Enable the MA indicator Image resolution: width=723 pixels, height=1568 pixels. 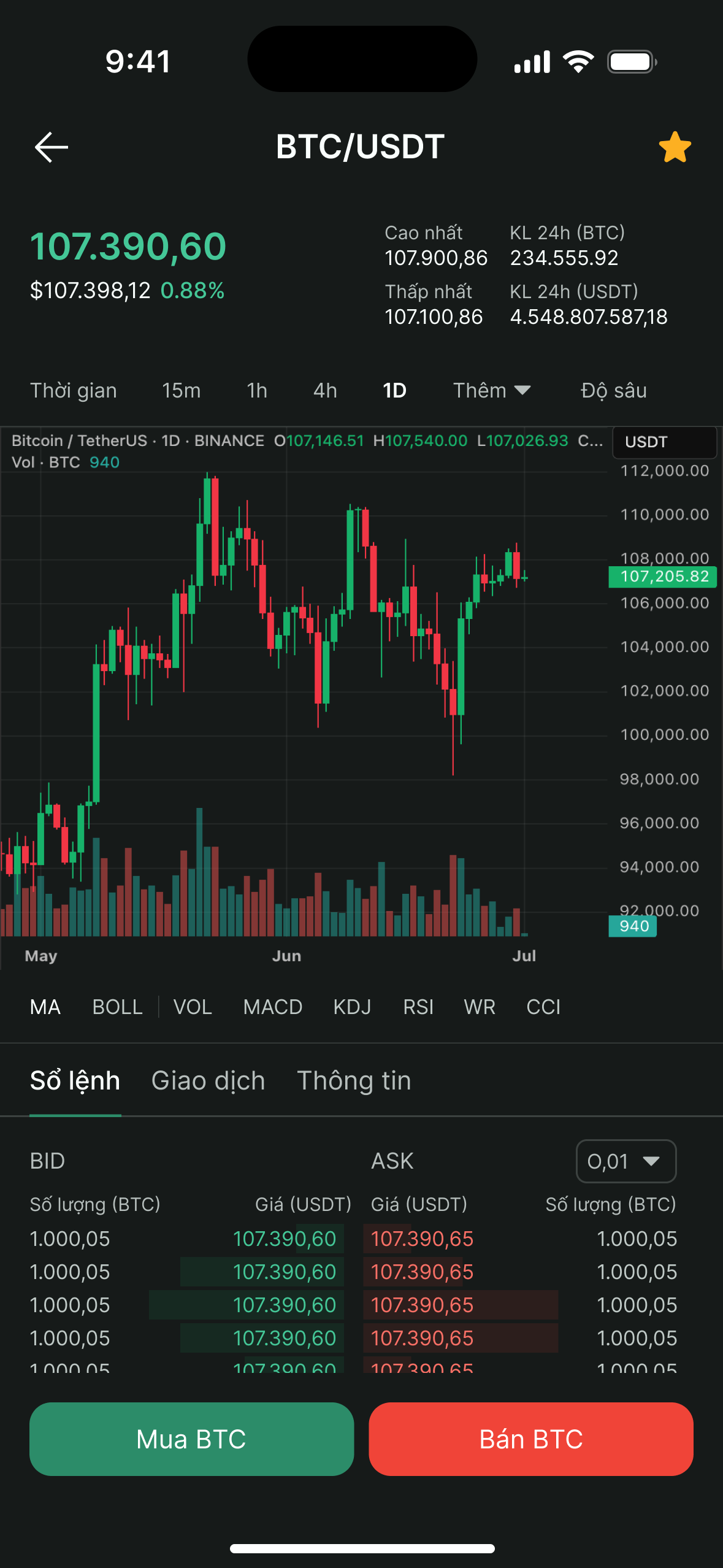click(x=45, y=1007)
